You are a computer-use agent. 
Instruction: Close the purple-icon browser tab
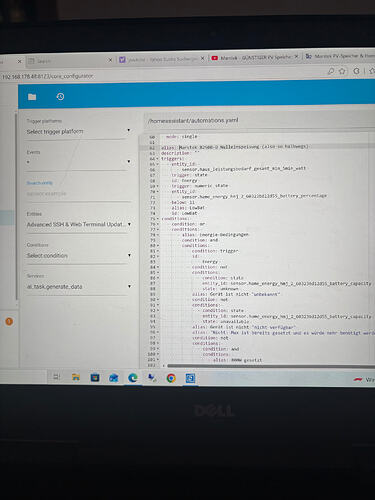click(202, 59)
